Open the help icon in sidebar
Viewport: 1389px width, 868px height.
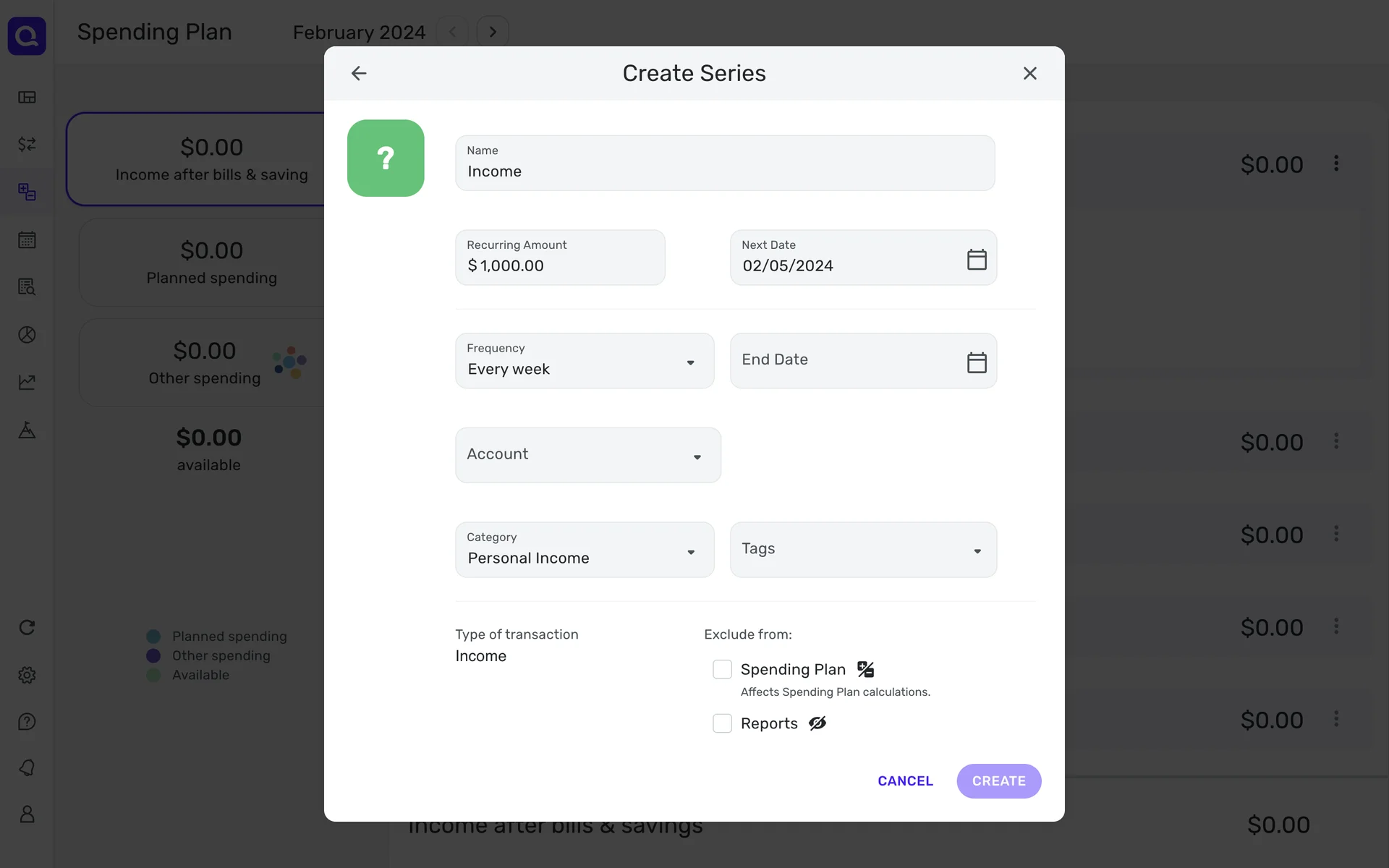[27, 722]
